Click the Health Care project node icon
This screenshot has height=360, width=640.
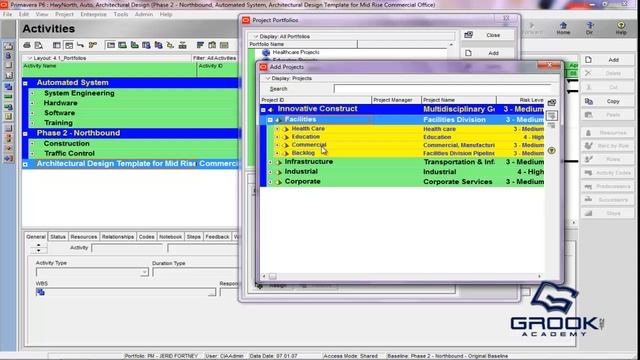286,129
